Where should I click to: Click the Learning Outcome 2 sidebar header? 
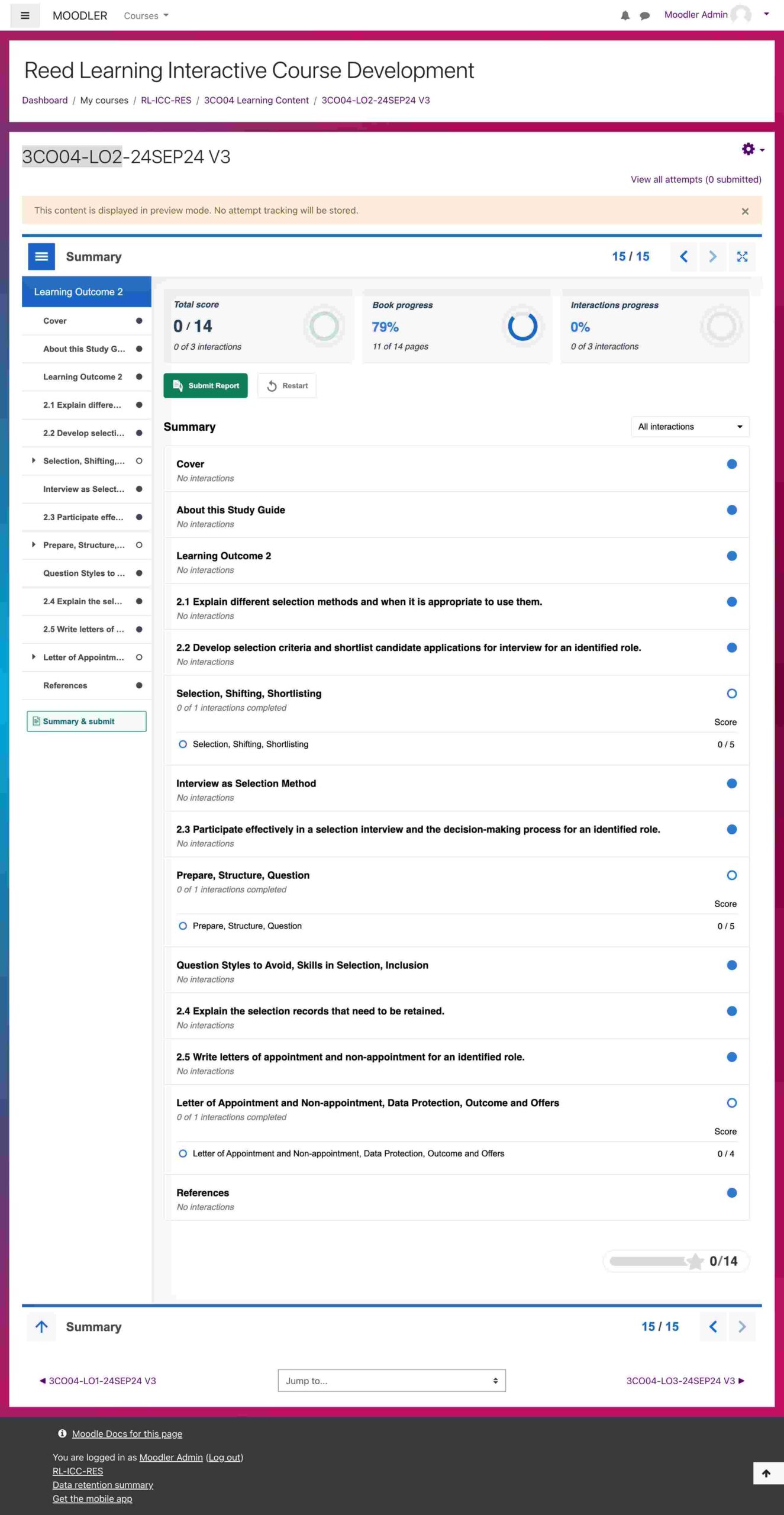pyautogui.click(x=86, y=292)
